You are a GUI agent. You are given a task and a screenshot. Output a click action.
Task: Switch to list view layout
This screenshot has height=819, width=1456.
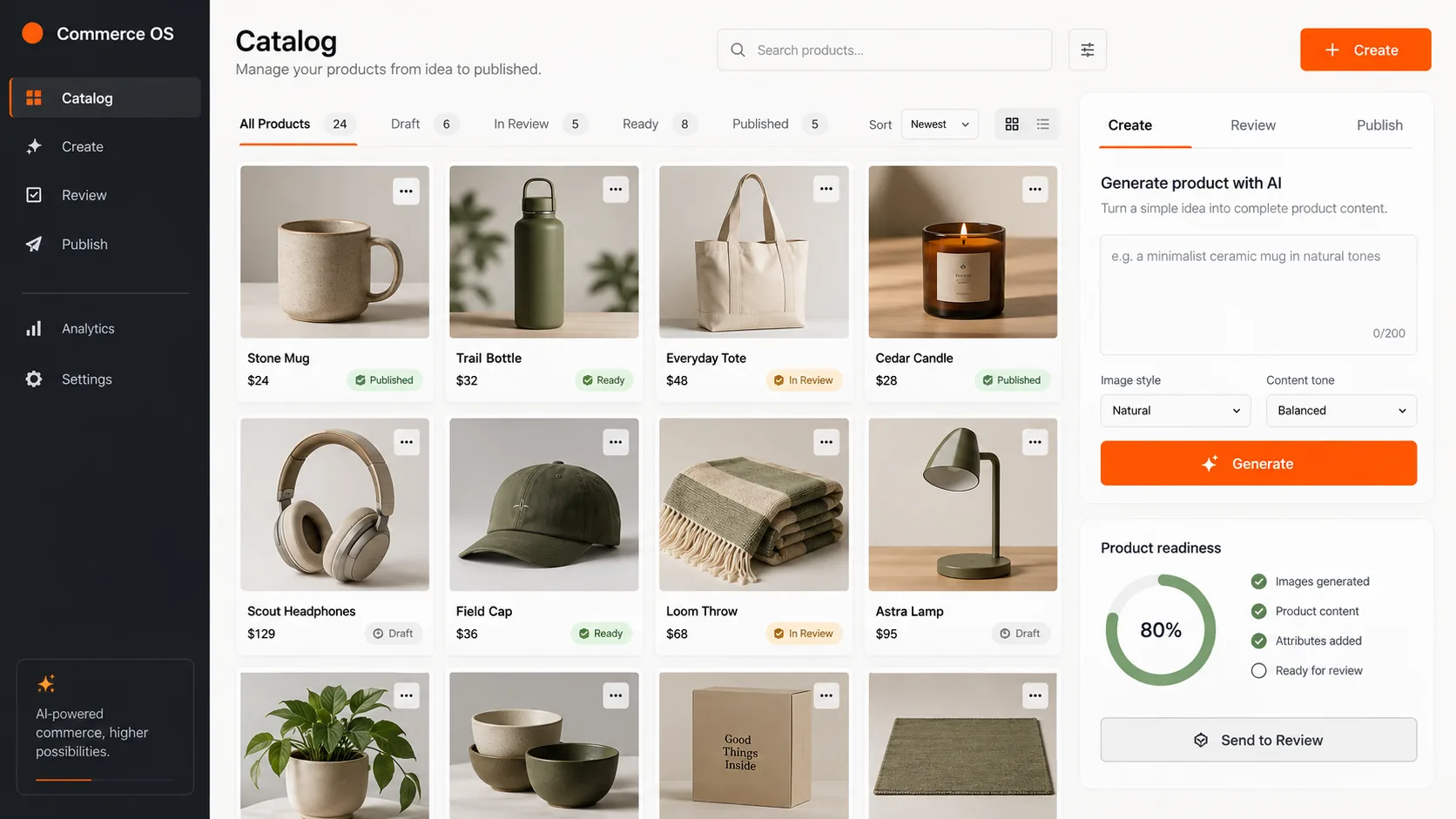1042,124
